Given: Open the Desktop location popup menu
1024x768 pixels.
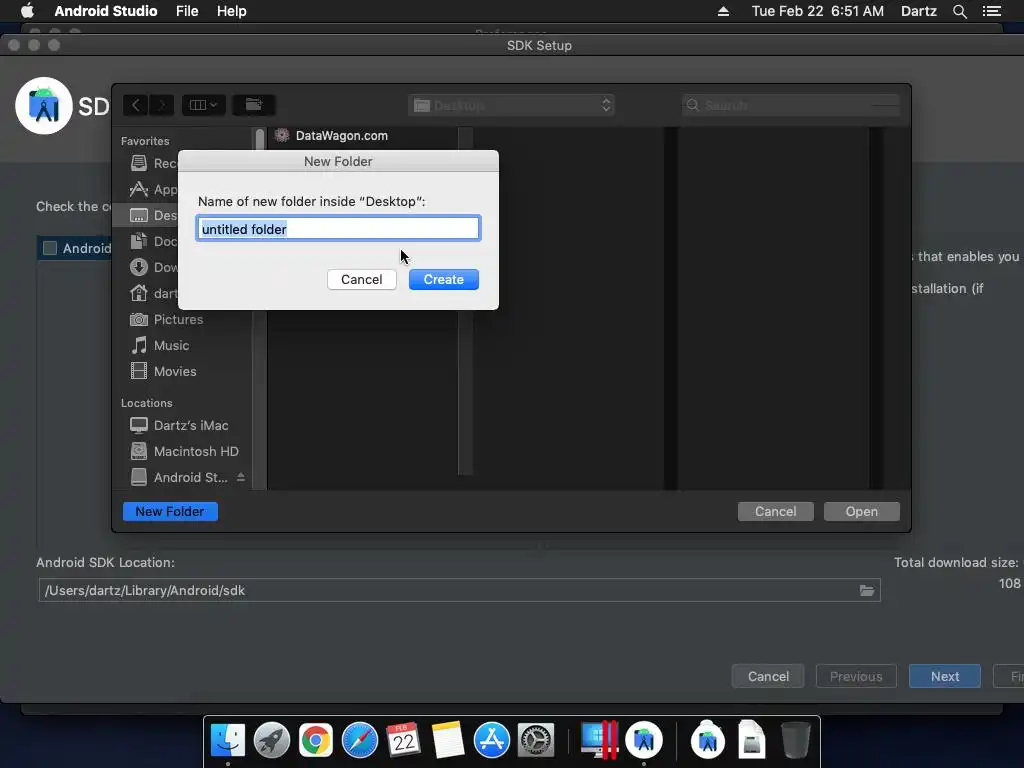Looking at the screenshot, I should pos(511,105).
